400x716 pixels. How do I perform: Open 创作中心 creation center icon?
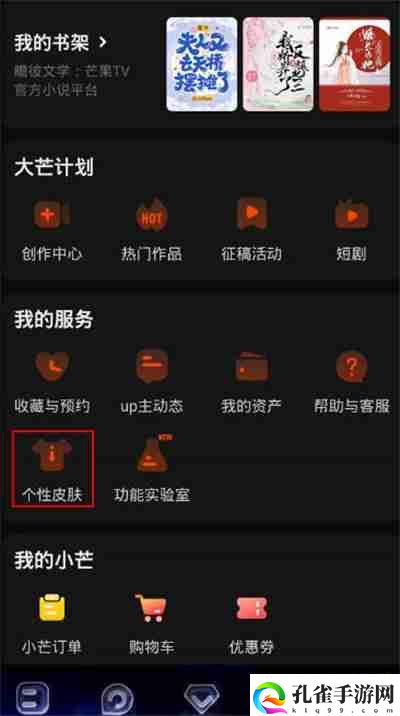[52, 214]
